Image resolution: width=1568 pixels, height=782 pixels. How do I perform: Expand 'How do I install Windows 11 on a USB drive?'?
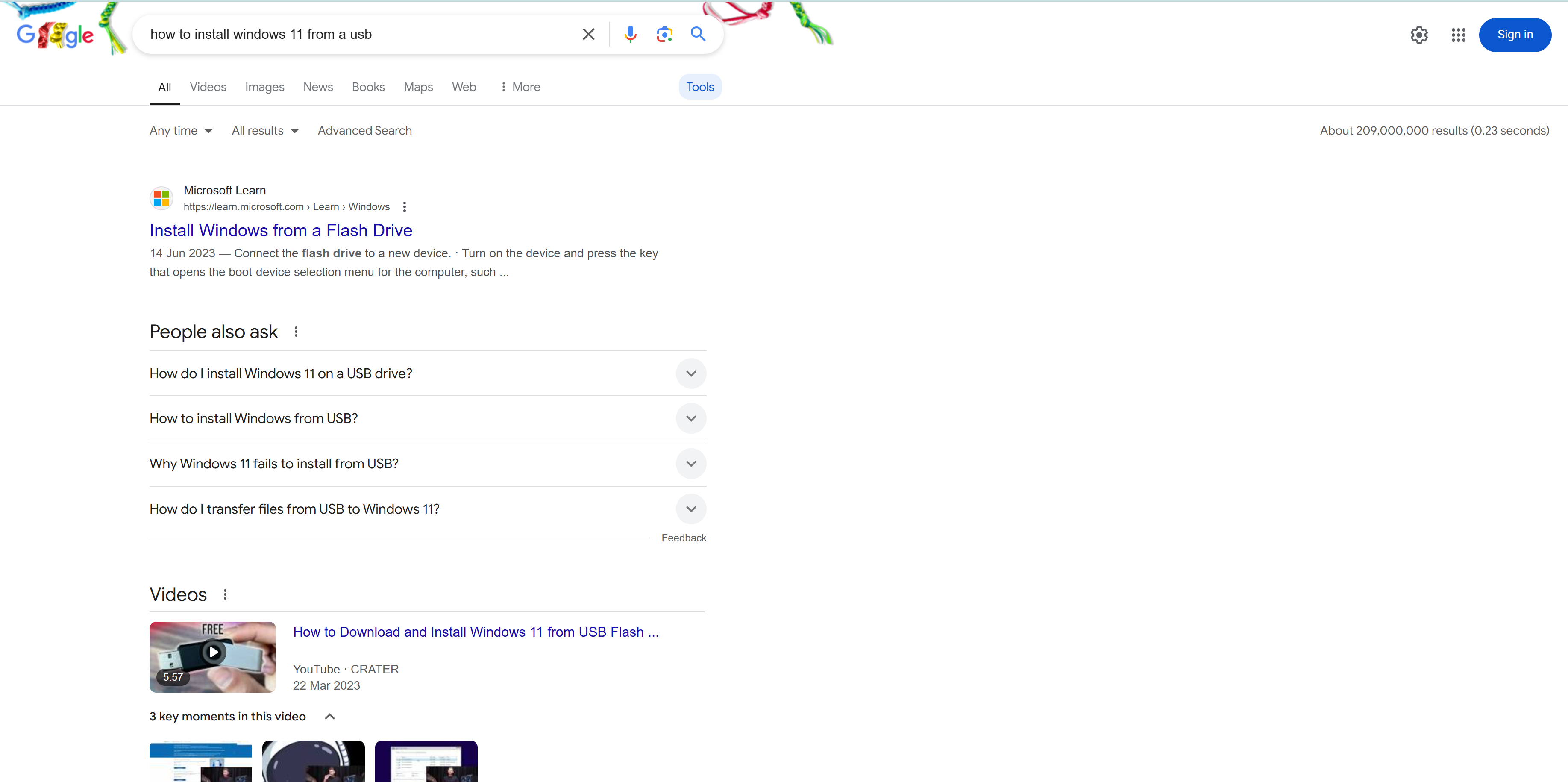pyautogui.click(x=428, y=373)
